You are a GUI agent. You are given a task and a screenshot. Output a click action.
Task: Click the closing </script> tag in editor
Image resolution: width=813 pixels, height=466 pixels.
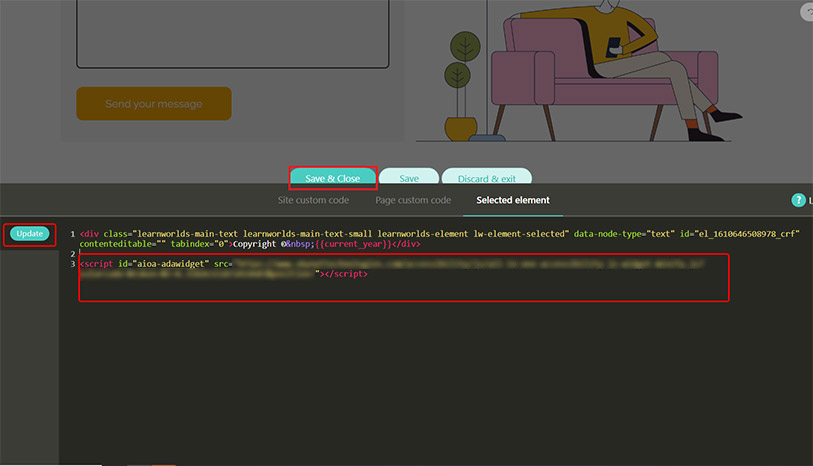click(347, 274)
